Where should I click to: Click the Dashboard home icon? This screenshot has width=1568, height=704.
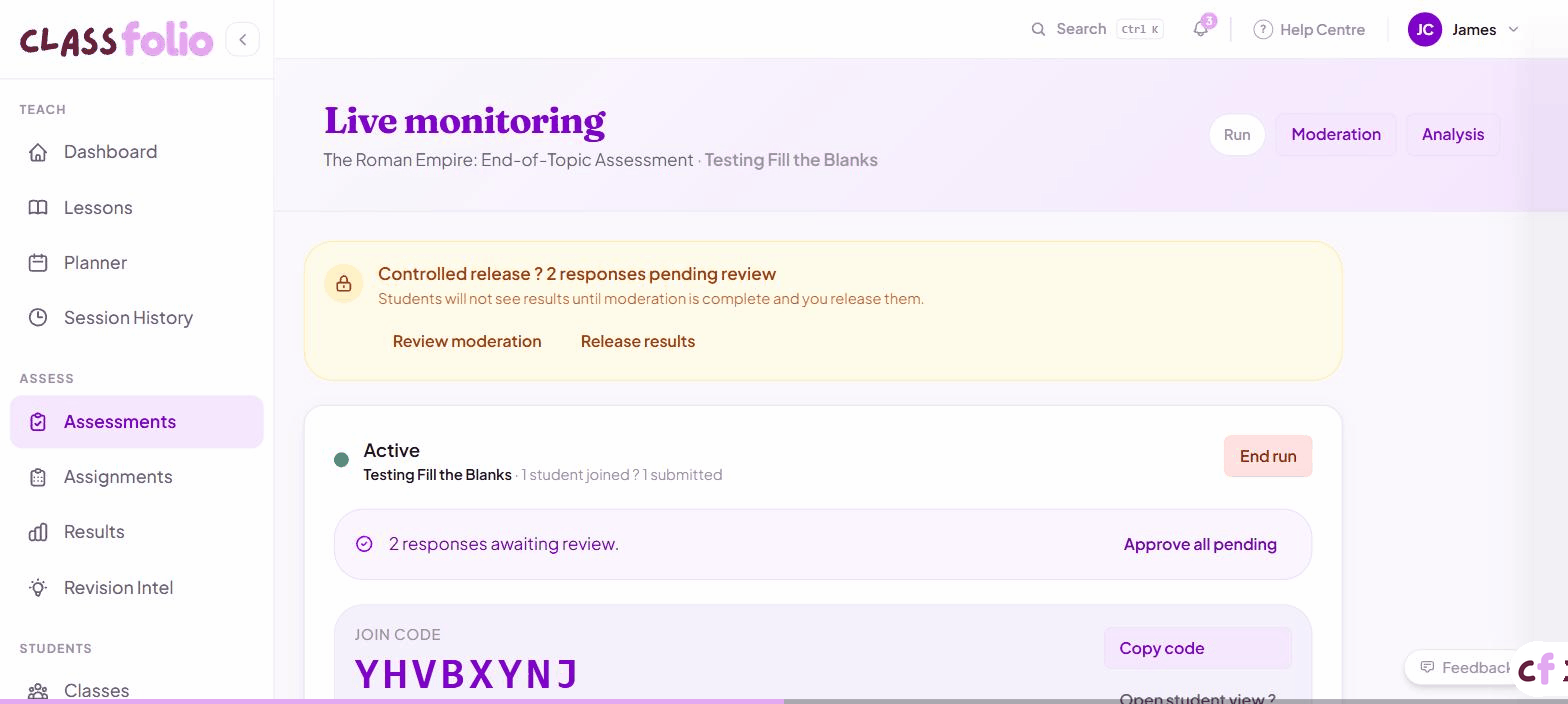(38, 152)
